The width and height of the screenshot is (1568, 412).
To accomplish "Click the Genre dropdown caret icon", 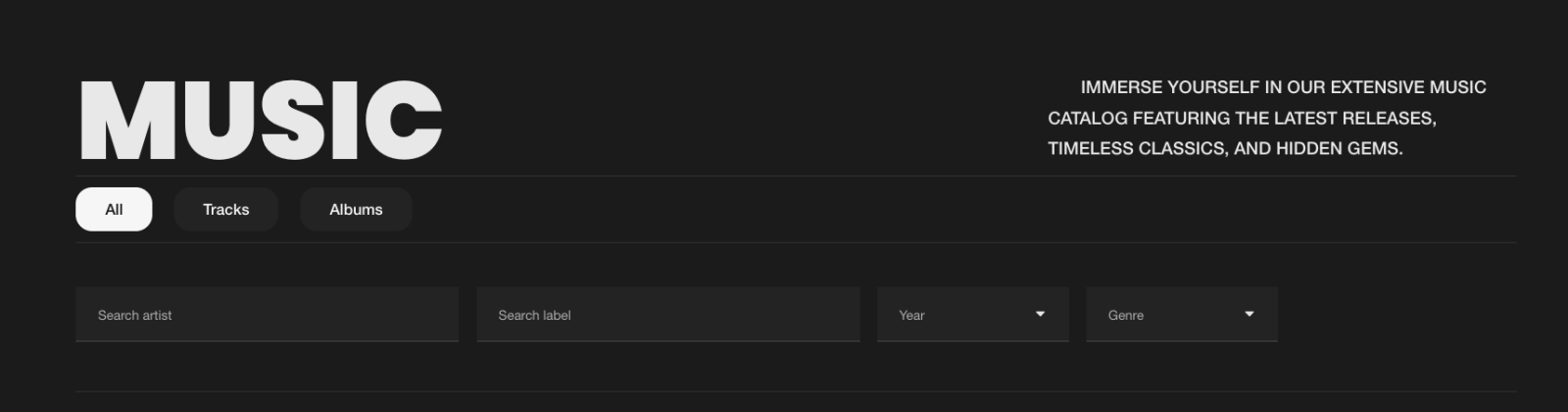I will pos(1249,314).
